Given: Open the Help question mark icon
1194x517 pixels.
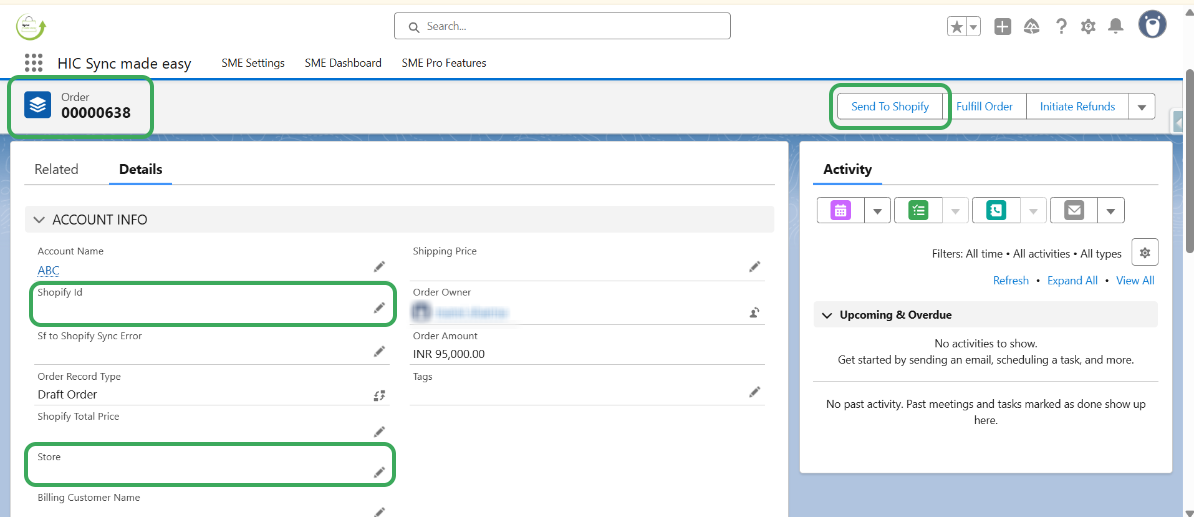Looking at the screenshot, I should point(1061,26).
